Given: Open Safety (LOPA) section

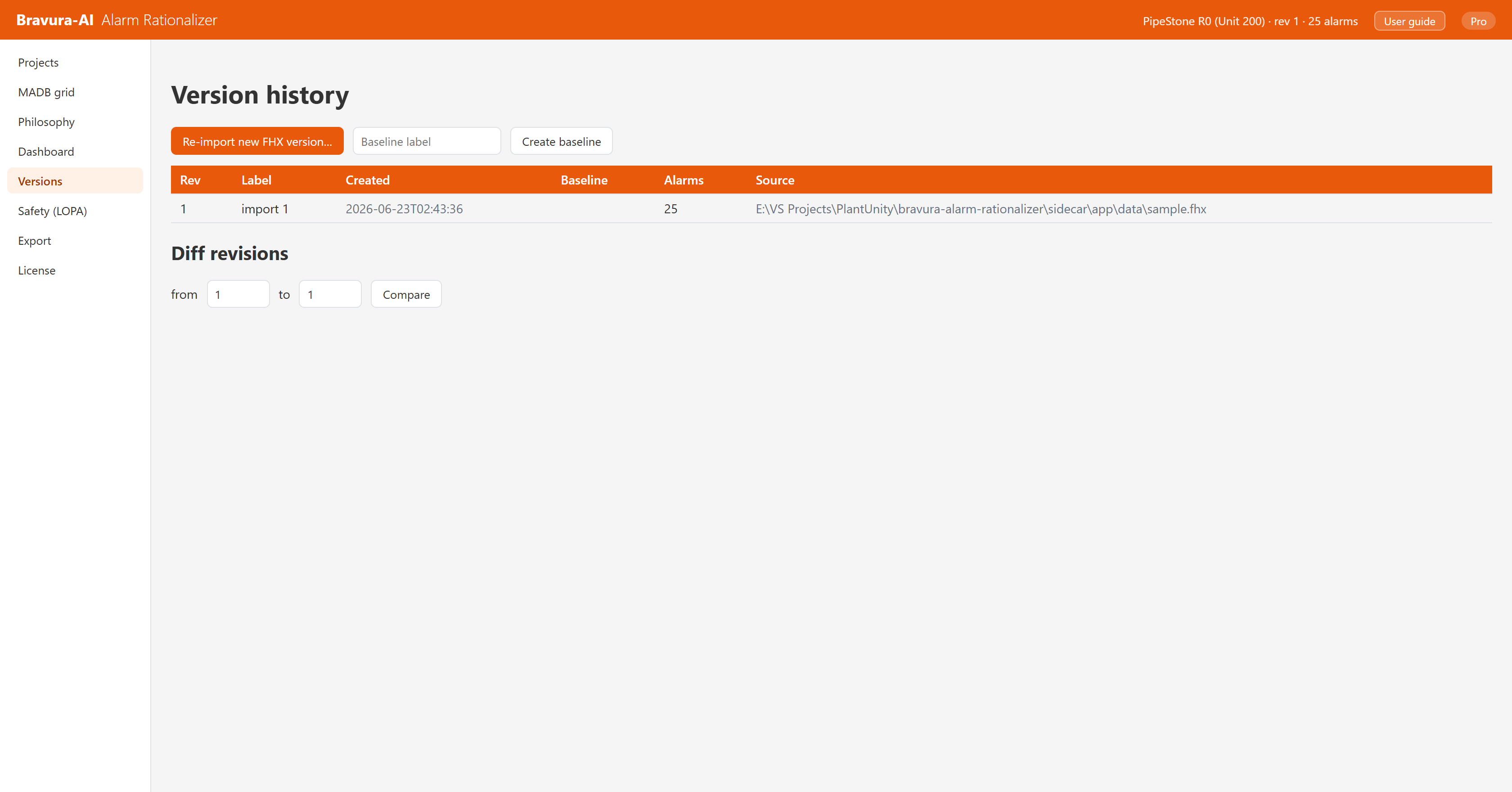Looking at the screenshot, I should point(75,211).
